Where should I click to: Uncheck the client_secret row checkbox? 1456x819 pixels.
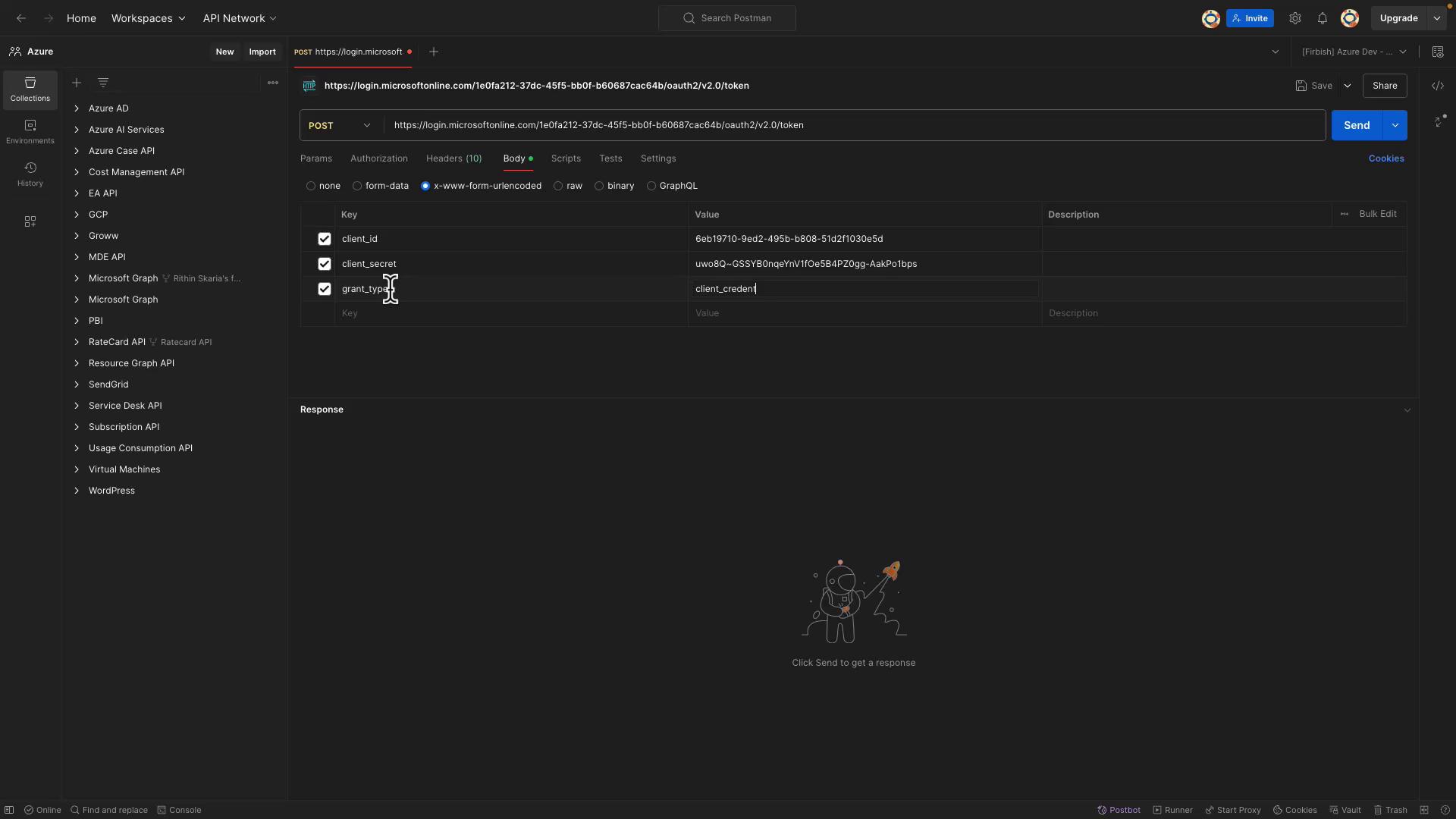tap(325, 264)
